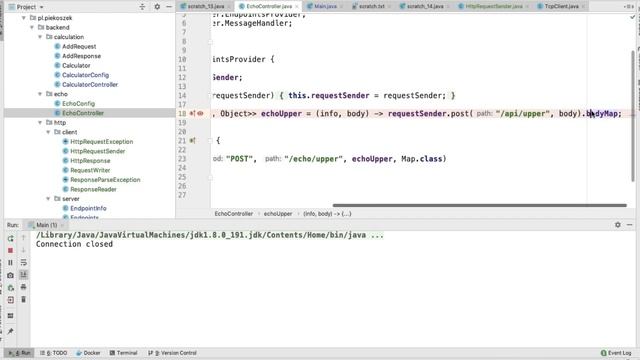Pause program output in Run panel
This screenshot has height=360, width=640.
click(11, 262)
